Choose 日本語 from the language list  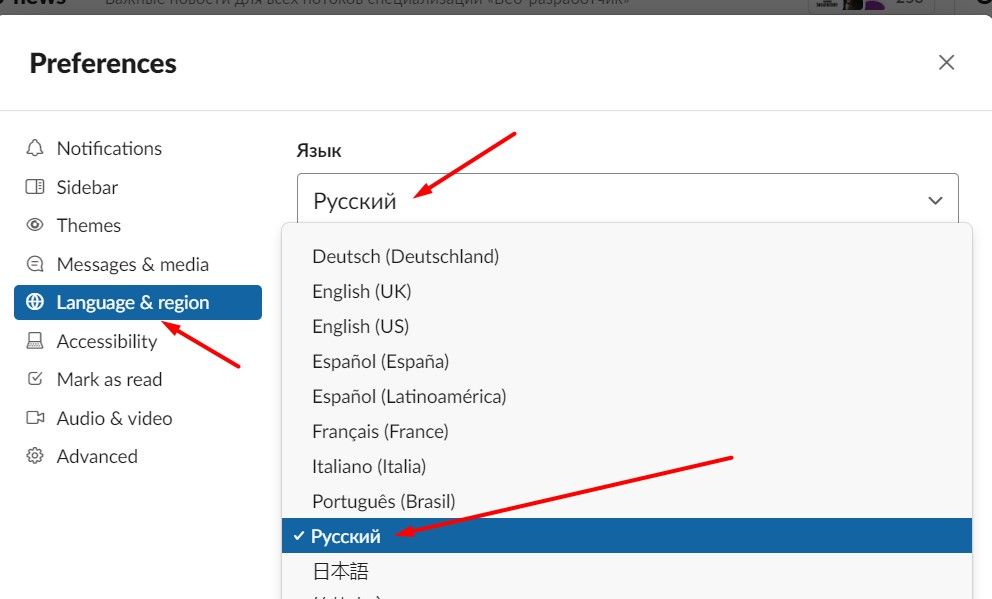point(340,572)
